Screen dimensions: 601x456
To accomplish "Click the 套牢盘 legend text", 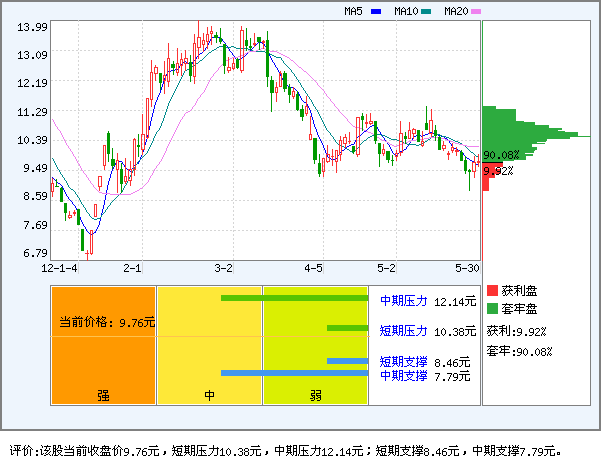I will (x=519, y=308).
